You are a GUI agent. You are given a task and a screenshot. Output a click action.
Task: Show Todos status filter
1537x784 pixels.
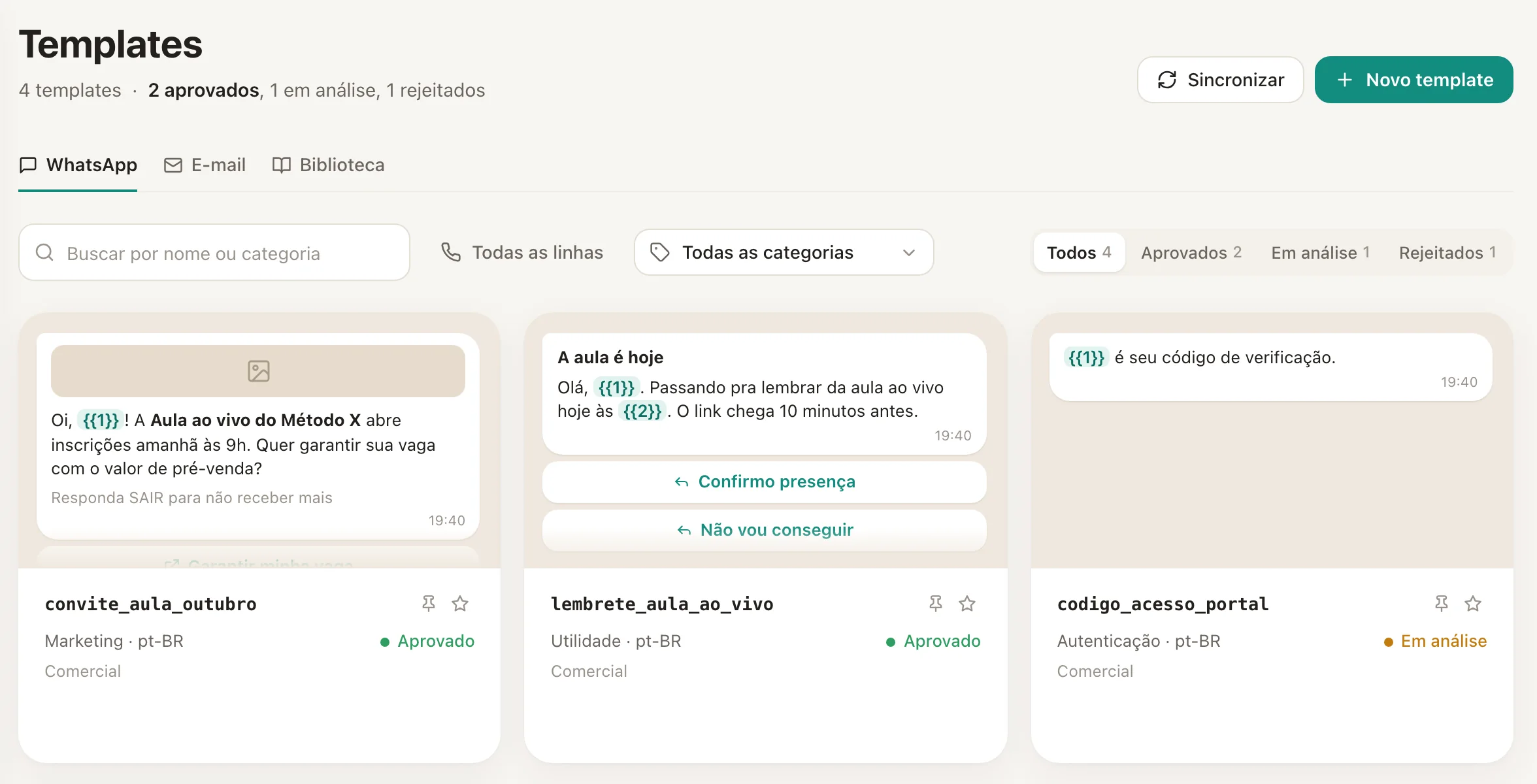click(1079, 252)
